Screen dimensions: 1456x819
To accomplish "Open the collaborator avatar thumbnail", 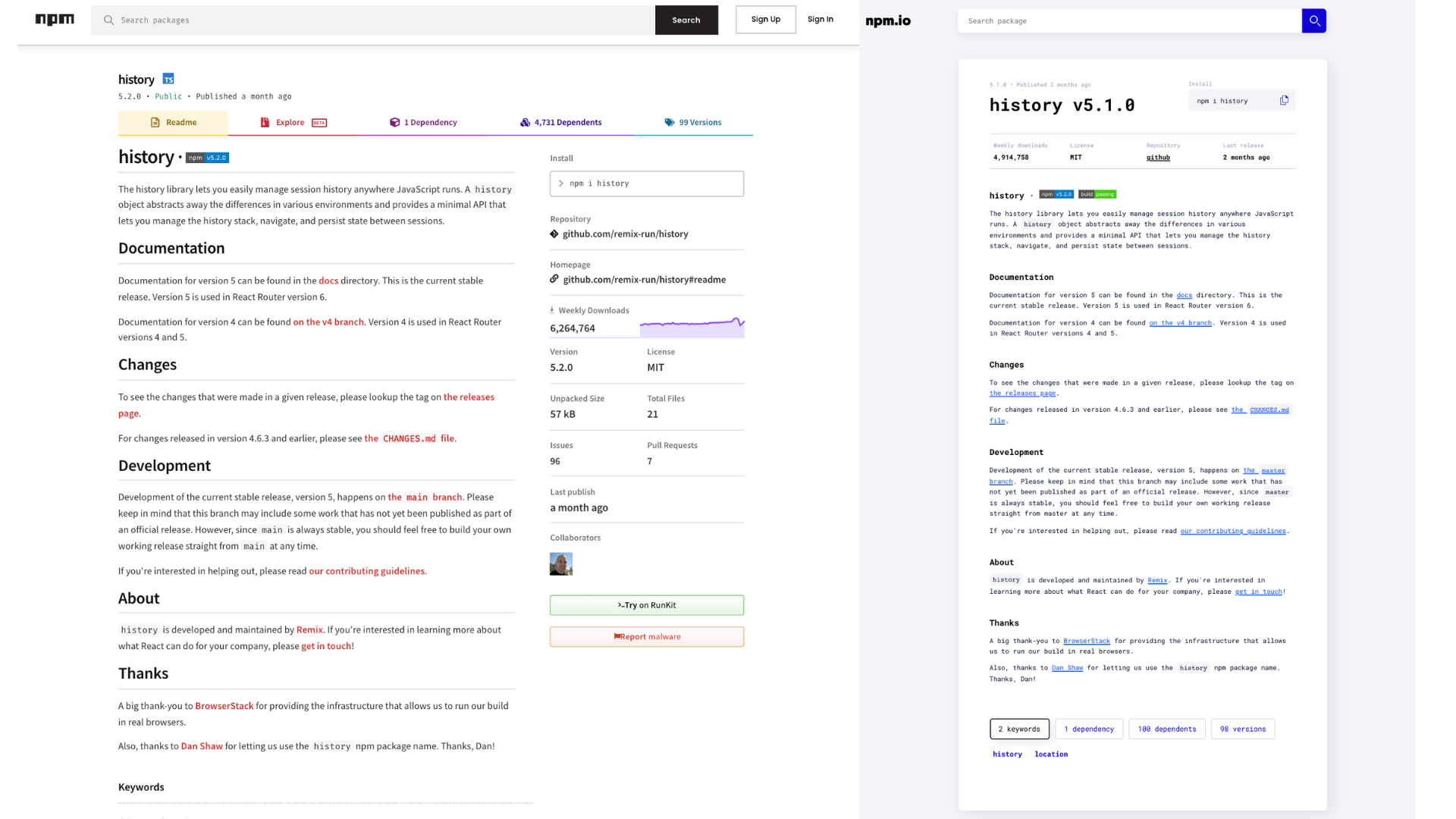I will pyautogui.click(x=561, y=563).
